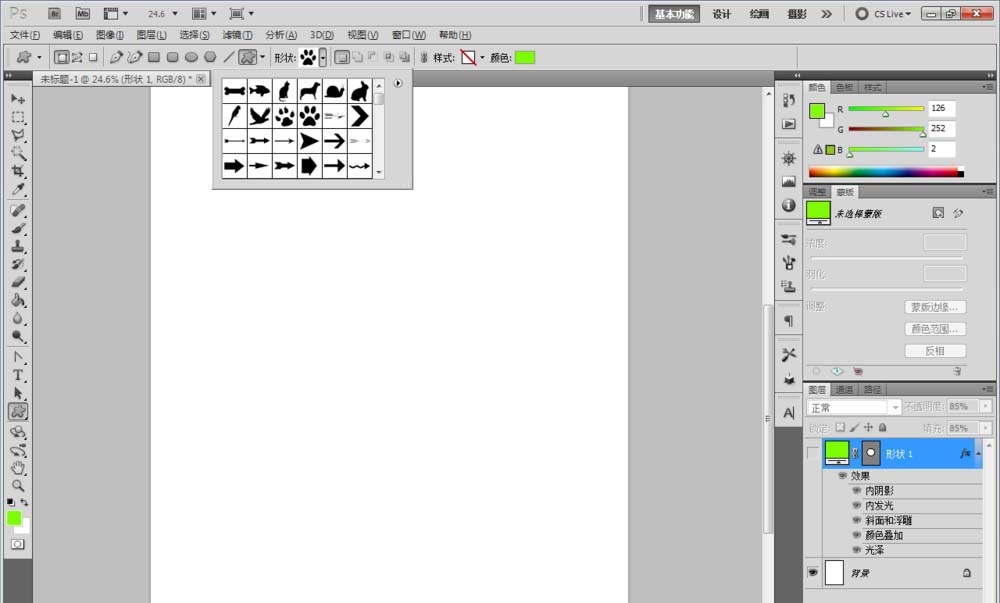Select the Quick Selection tool
The image size is (1000, 603).
coord(18,153)
